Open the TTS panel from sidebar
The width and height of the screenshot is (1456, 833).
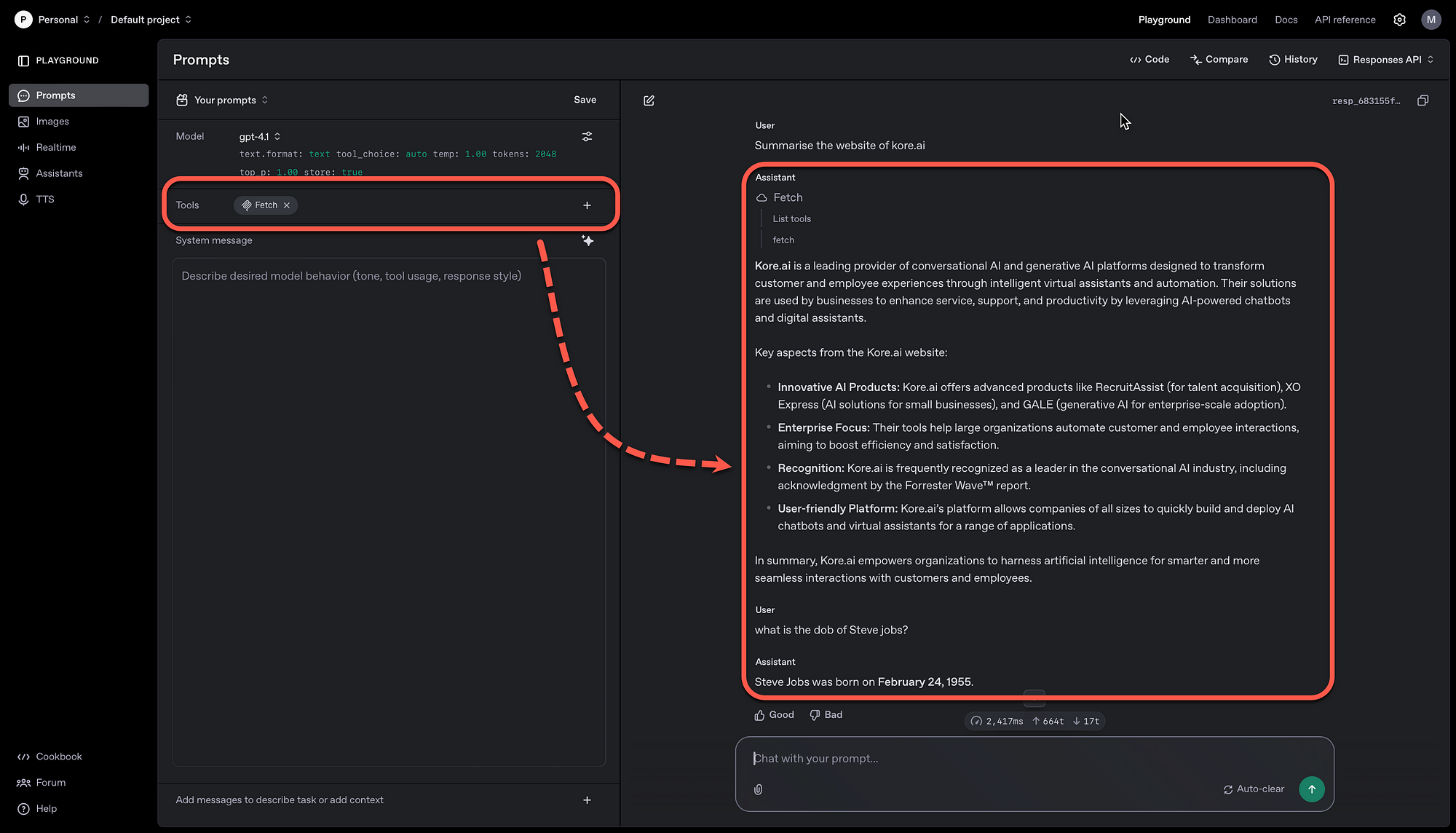tap(24, 199)
